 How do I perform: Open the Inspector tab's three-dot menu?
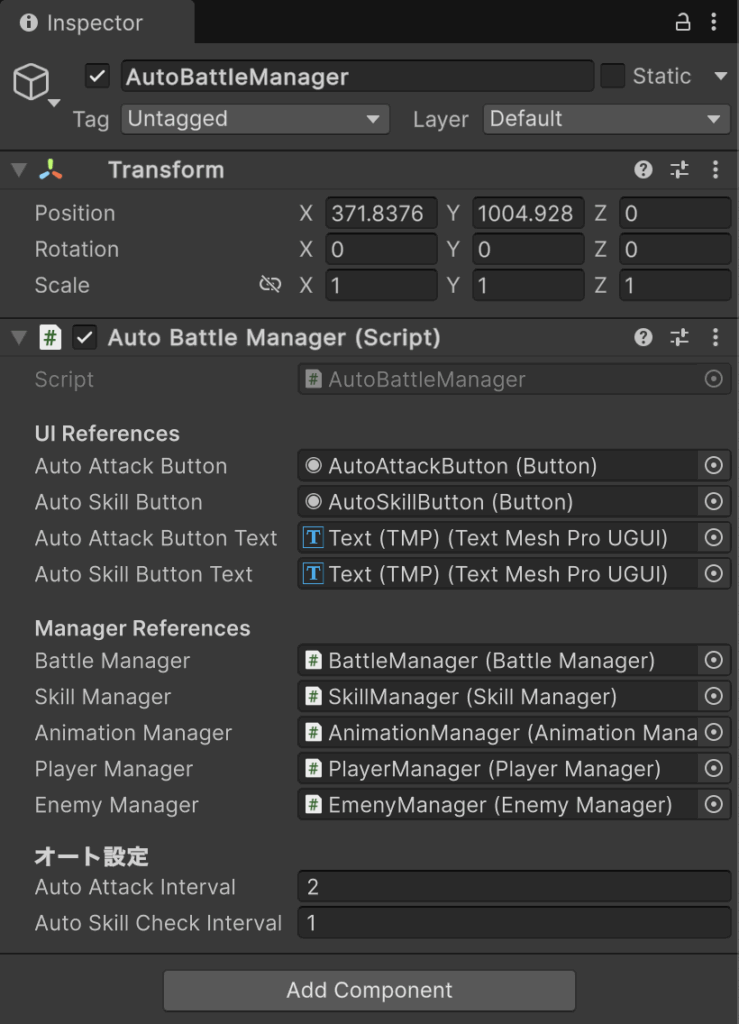coord(714,22)
